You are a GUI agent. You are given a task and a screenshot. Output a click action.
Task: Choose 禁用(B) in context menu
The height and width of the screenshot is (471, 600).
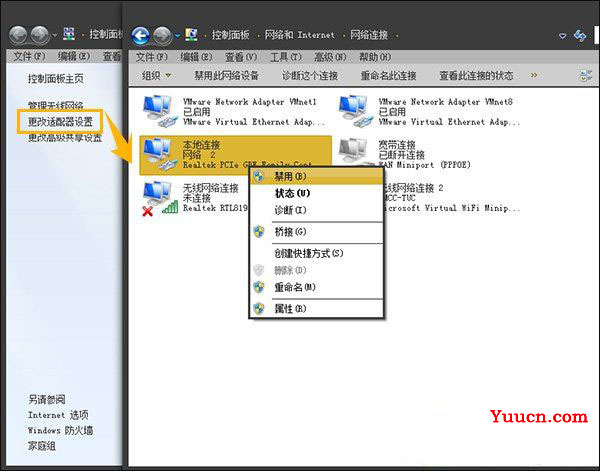pos(316,176)
